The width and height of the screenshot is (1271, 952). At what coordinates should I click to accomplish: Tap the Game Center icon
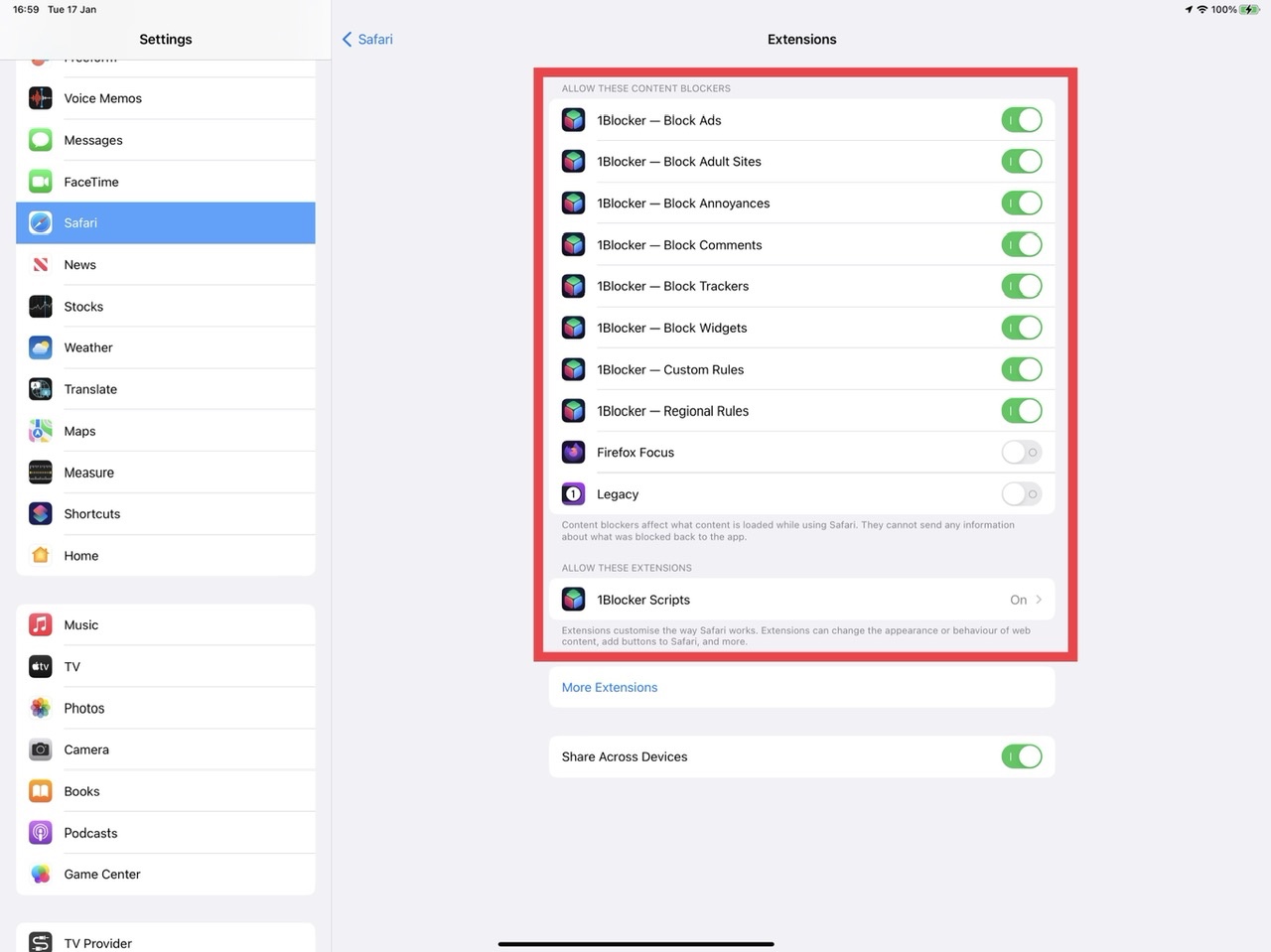(x=41, y=874)
